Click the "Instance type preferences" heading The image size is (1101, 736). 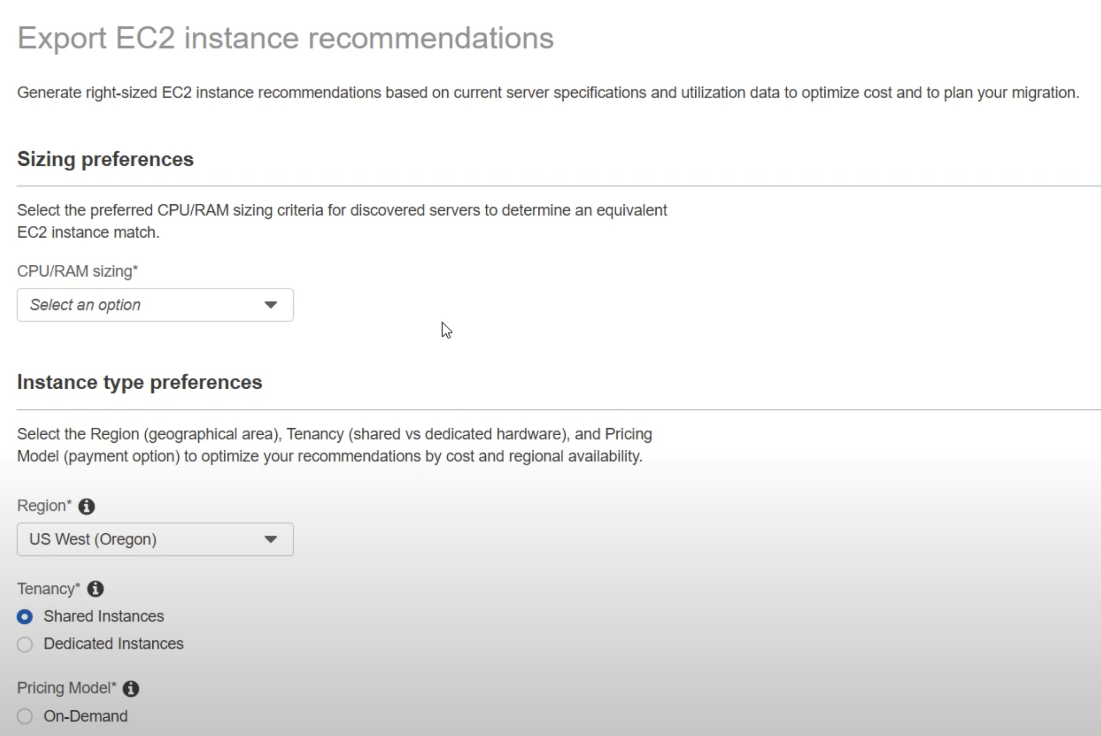click(139, 382)
